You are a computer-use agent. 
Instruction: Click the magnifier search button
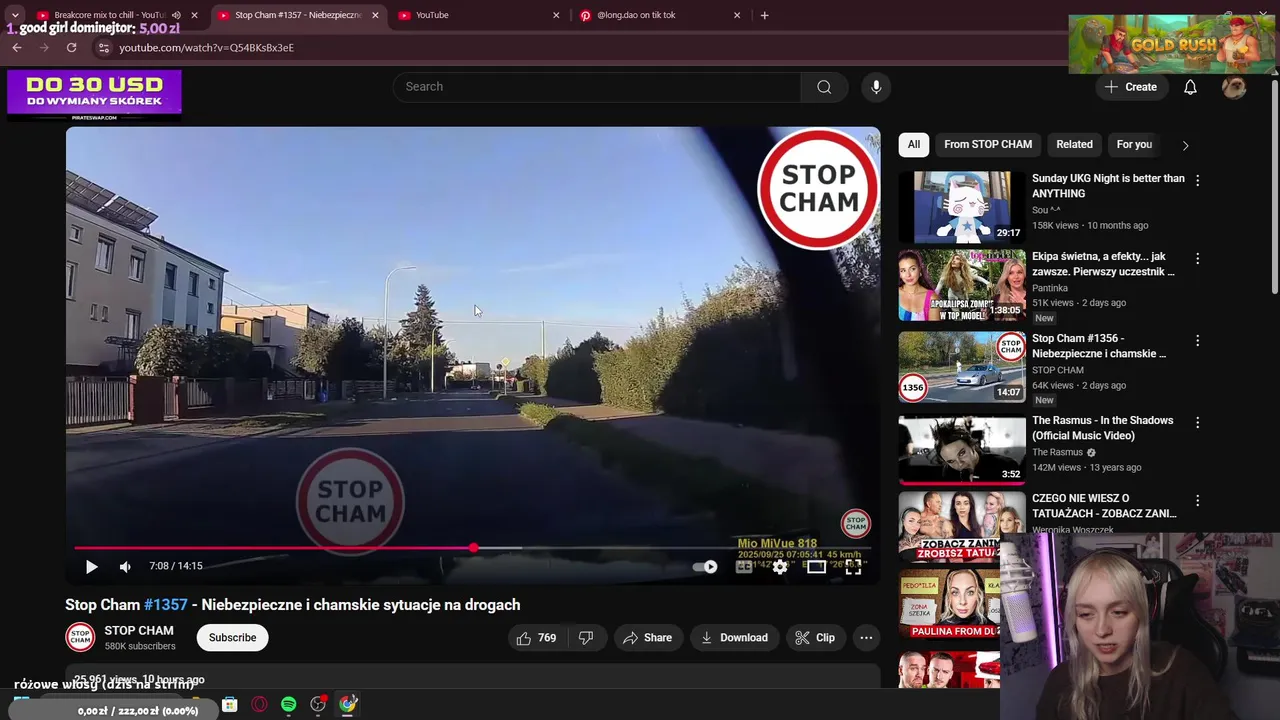point(824,87)
